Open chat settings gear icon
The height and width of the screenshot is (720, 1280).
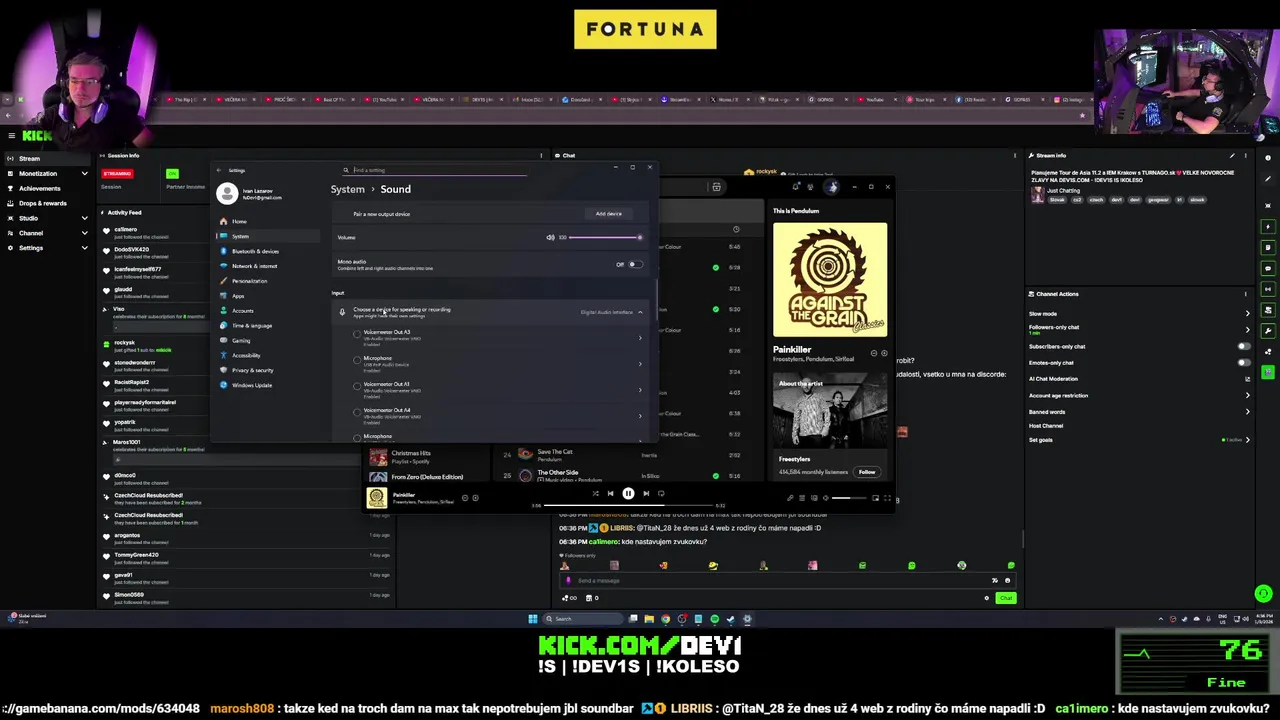tap(987, 598)
